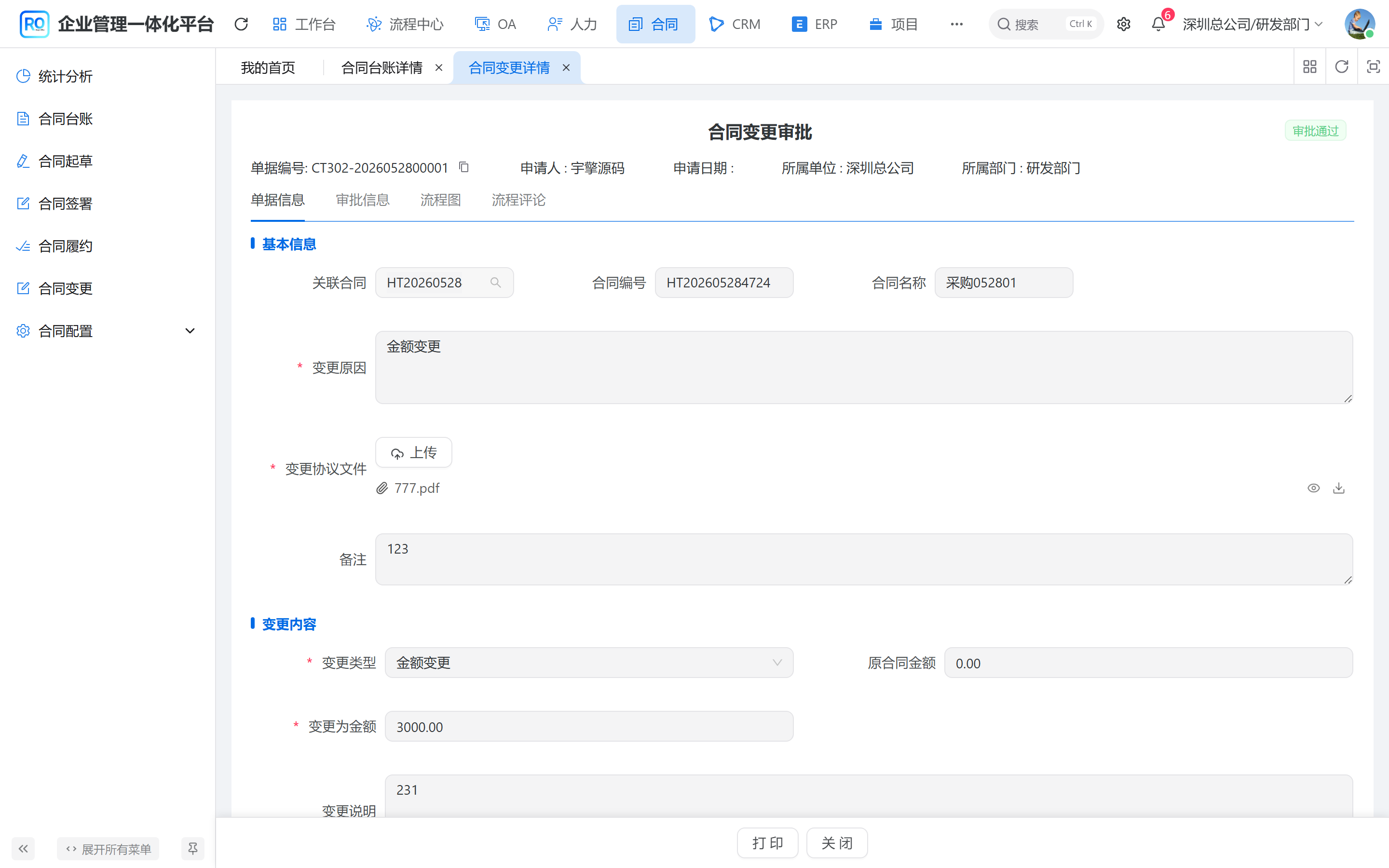Viewport: 1389px width, 868px height.
Task: Expand 深圳总公司/研发部门 organization dropdown
Action: pyautogui.click(x=1253, y=24)
